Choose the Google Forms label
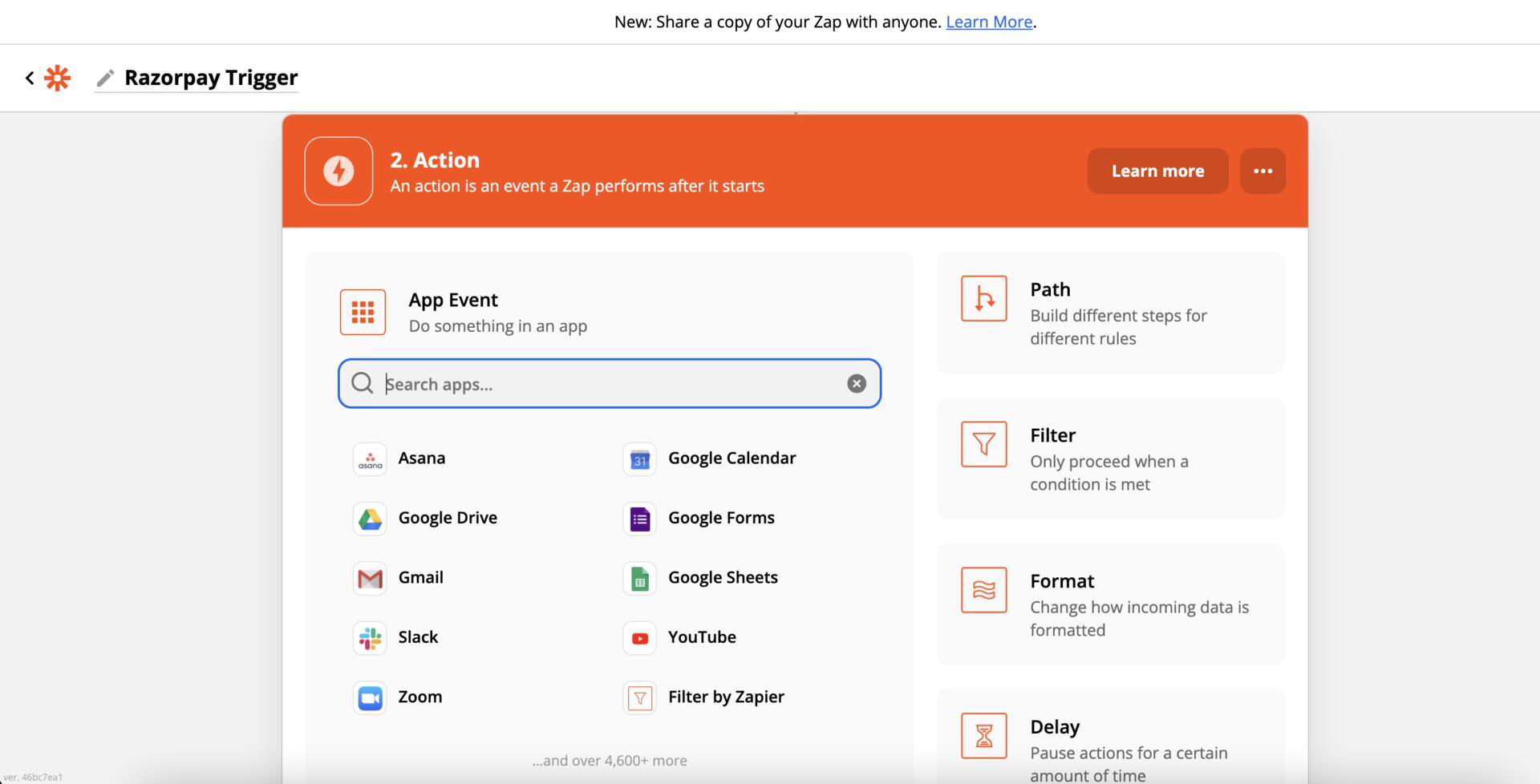This screenshot has height=784, width=1540. click(721, 518)
